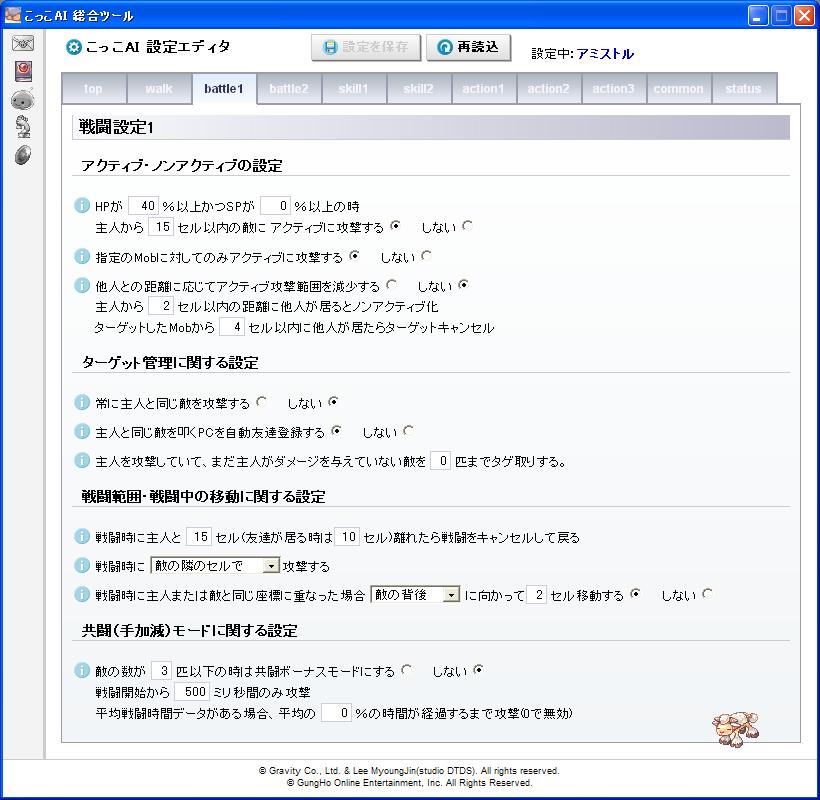Viewport: 820px width, 800px height.
Task: Click info icon next to 指定のMob setting
Action: [x=83, y=257]
